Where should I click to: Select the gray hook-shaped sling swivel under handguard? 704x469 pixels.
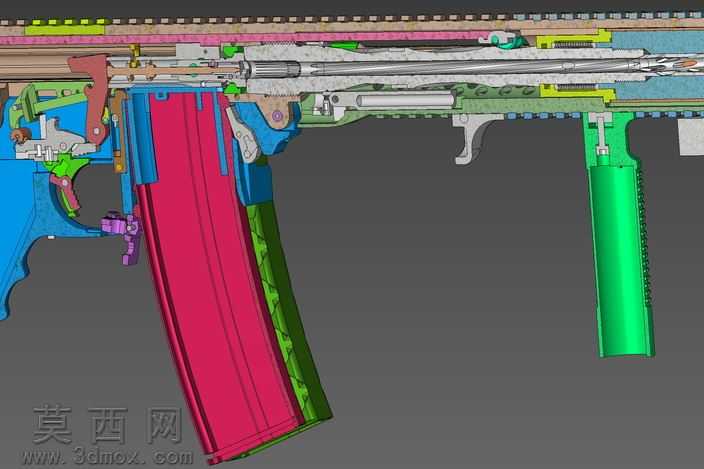point(471,139)
